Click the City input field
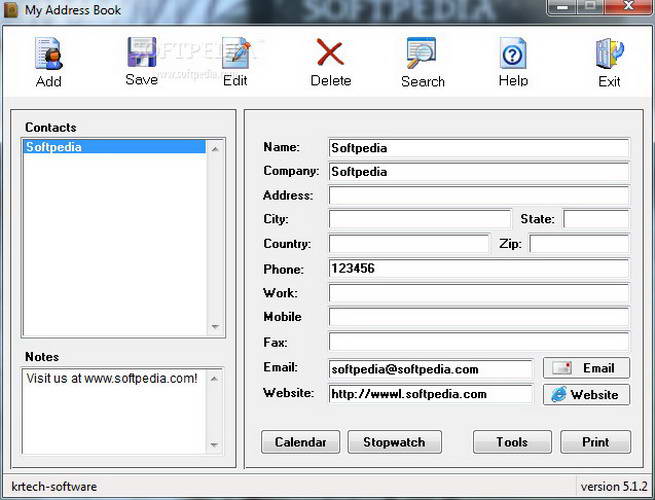The height and width of the screenshot is (500, 655). (x=420, y=219)
